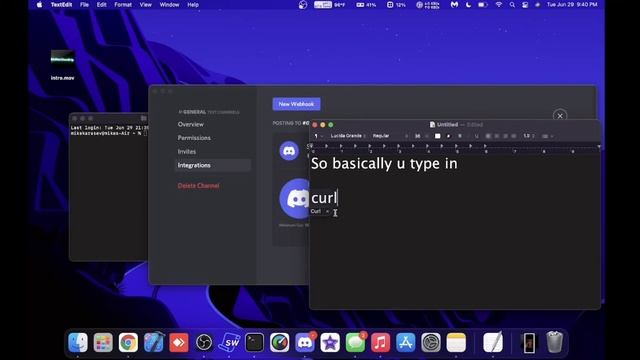Click the Malwarebytes M menu bar icon
The height and width of the screenshot is (360, 640).
click(454, 5)
